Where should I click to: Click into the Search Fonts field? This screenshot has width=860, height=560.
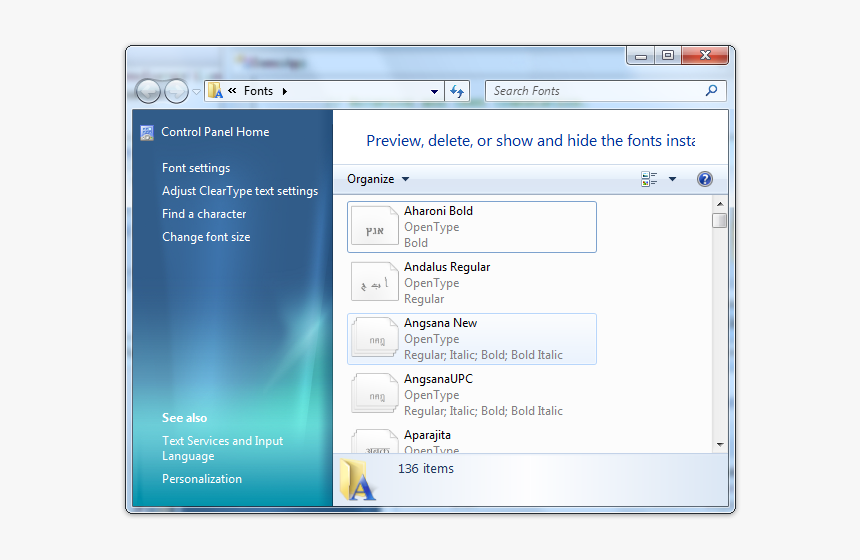pos(606,91)
